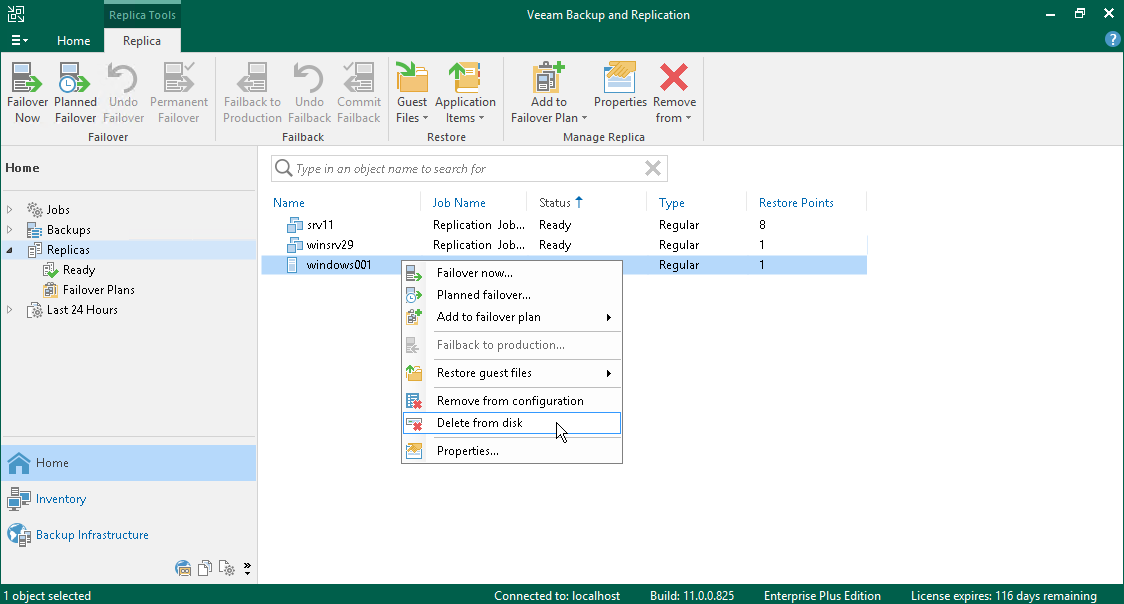Open Restore guest files submenu
Screen dimensions: 1124x604
pos(512,373)
